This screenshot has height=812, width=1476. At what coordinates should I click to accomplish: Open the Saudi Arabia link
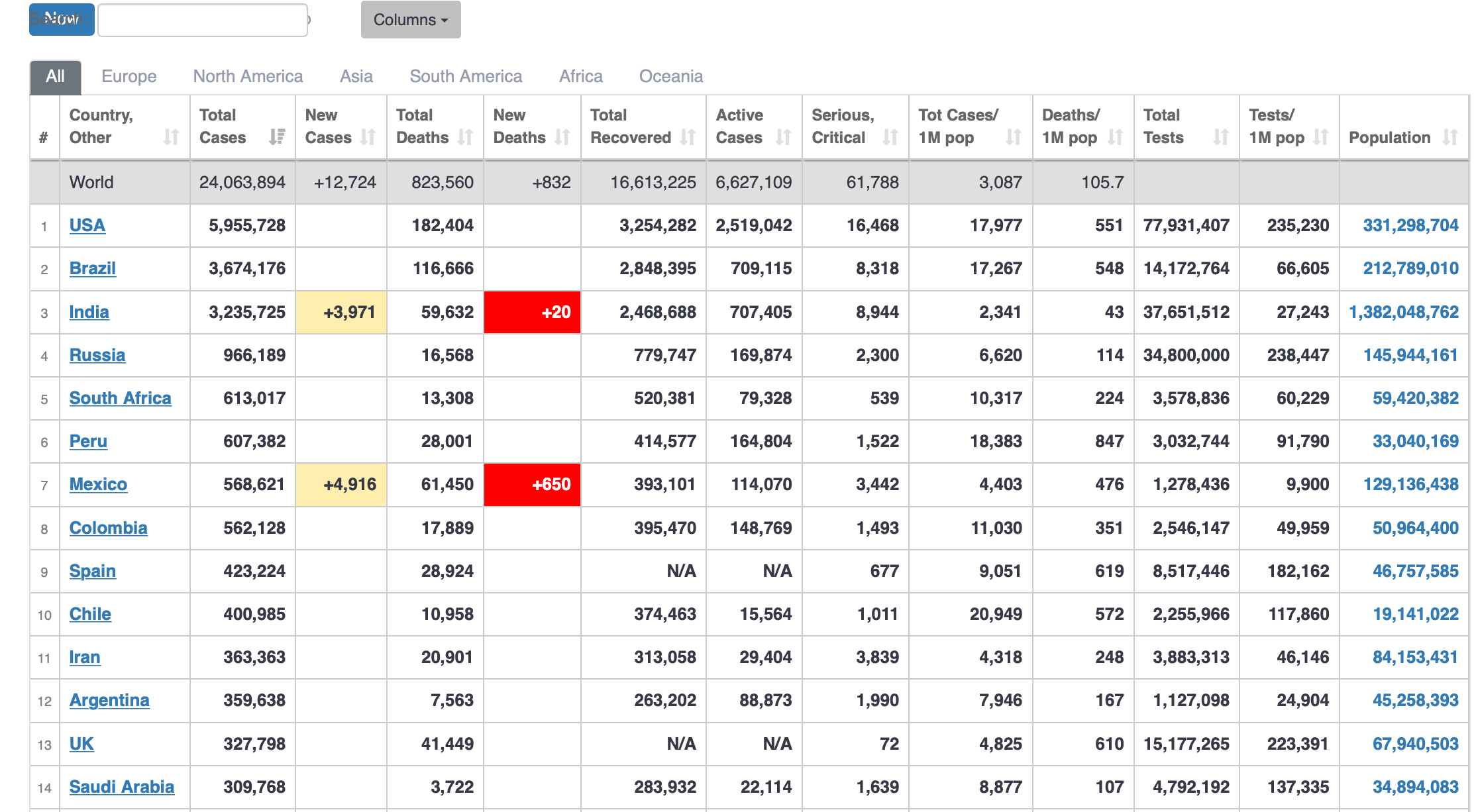click(x=121, y=787)
